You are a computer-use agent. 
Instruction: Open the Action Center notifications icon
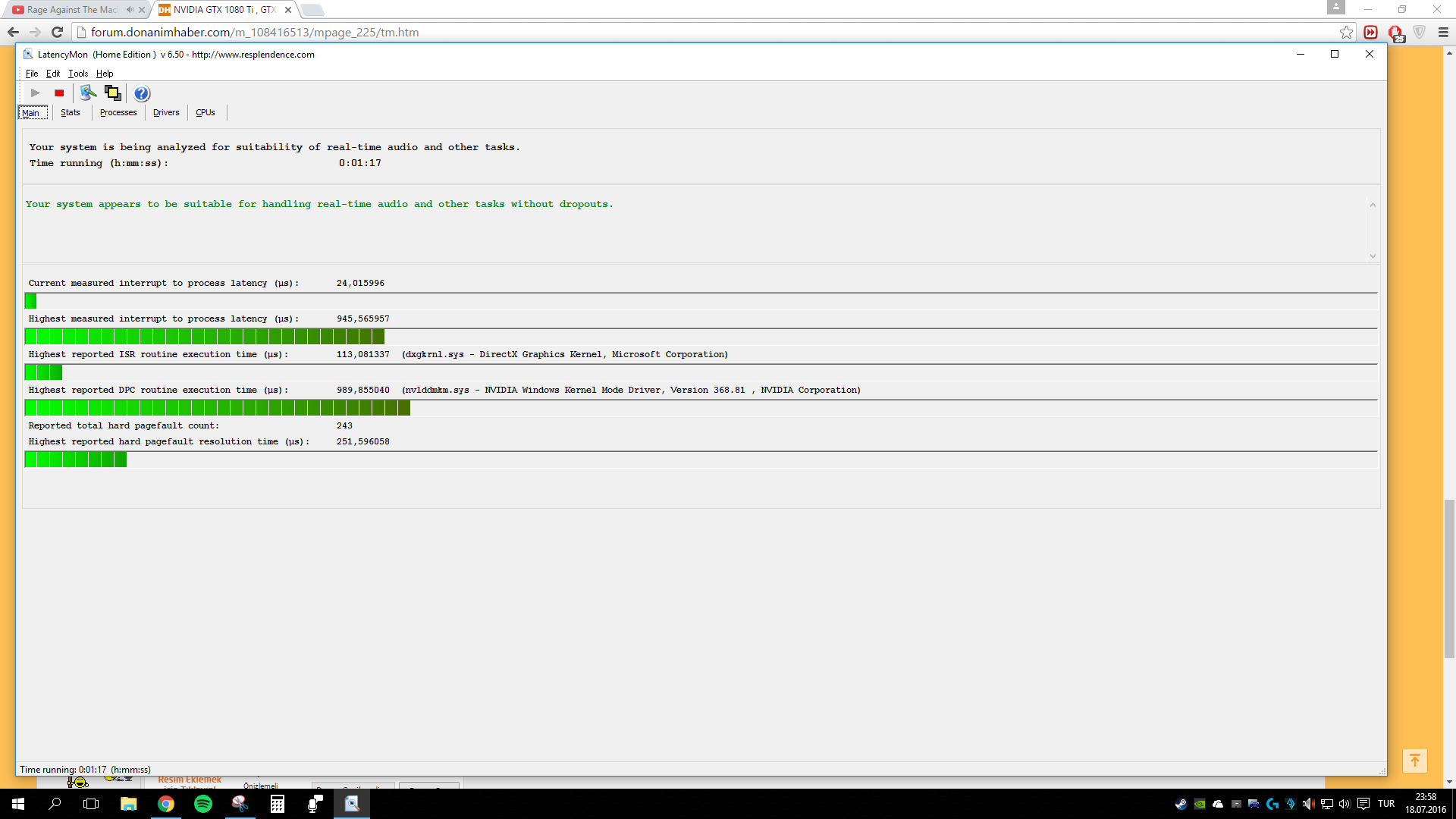tap(1363, 804)
